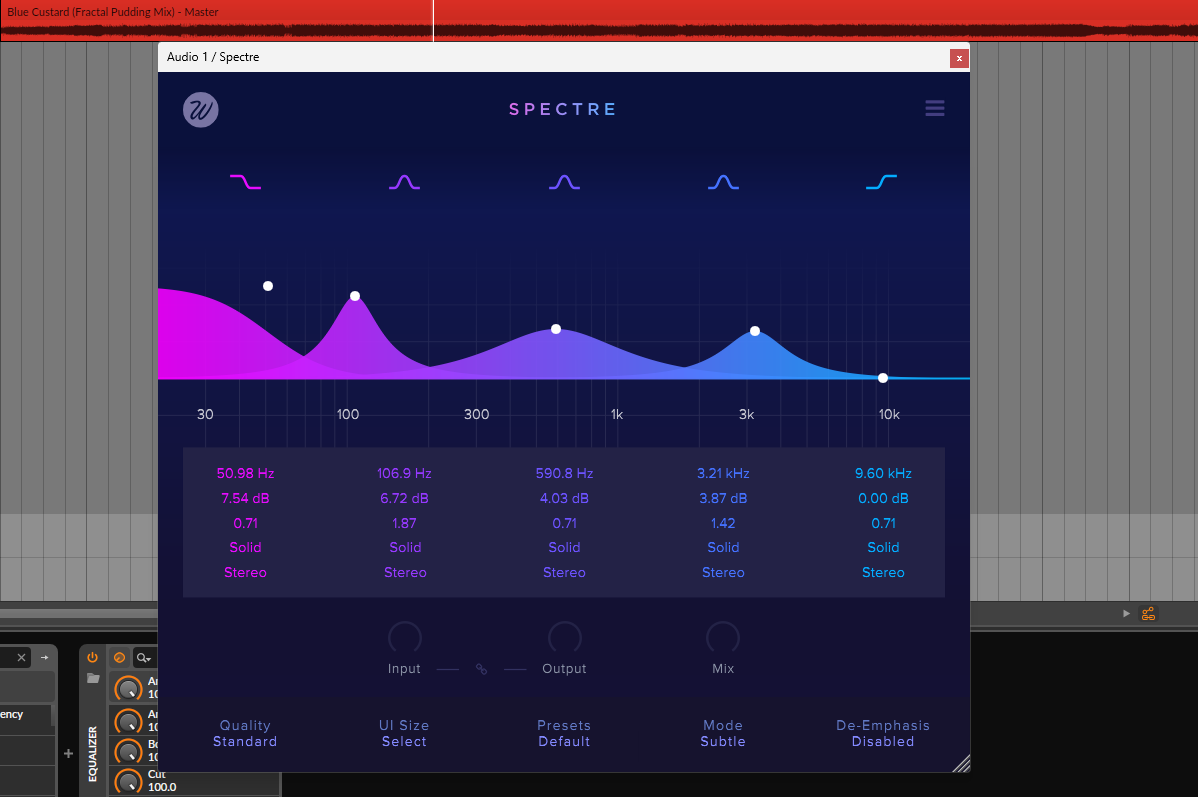This screenshot has width=1198, height=797.
Task: Click the Cut 100.0 knob in Equalizer
Action: coord(128,782)
